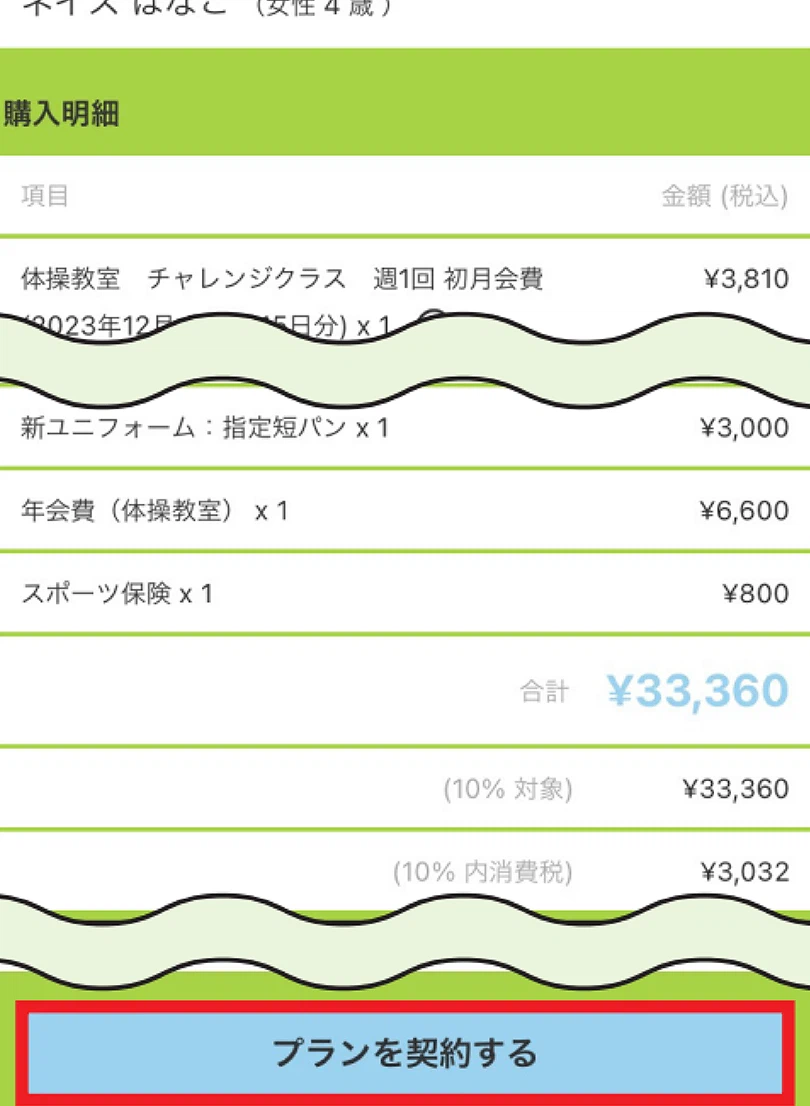
Task: Click the ¥3,000 uniform price
Action: coord(744,428)
